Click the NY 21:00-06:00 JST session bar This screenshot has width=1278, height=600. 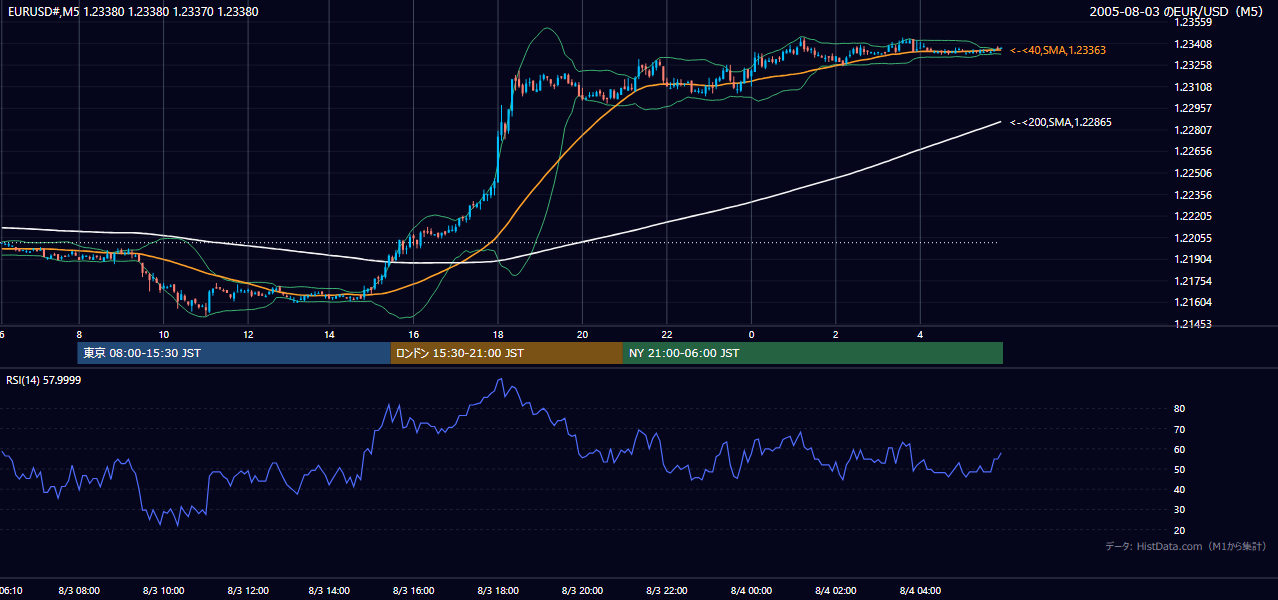click(813, 353)
